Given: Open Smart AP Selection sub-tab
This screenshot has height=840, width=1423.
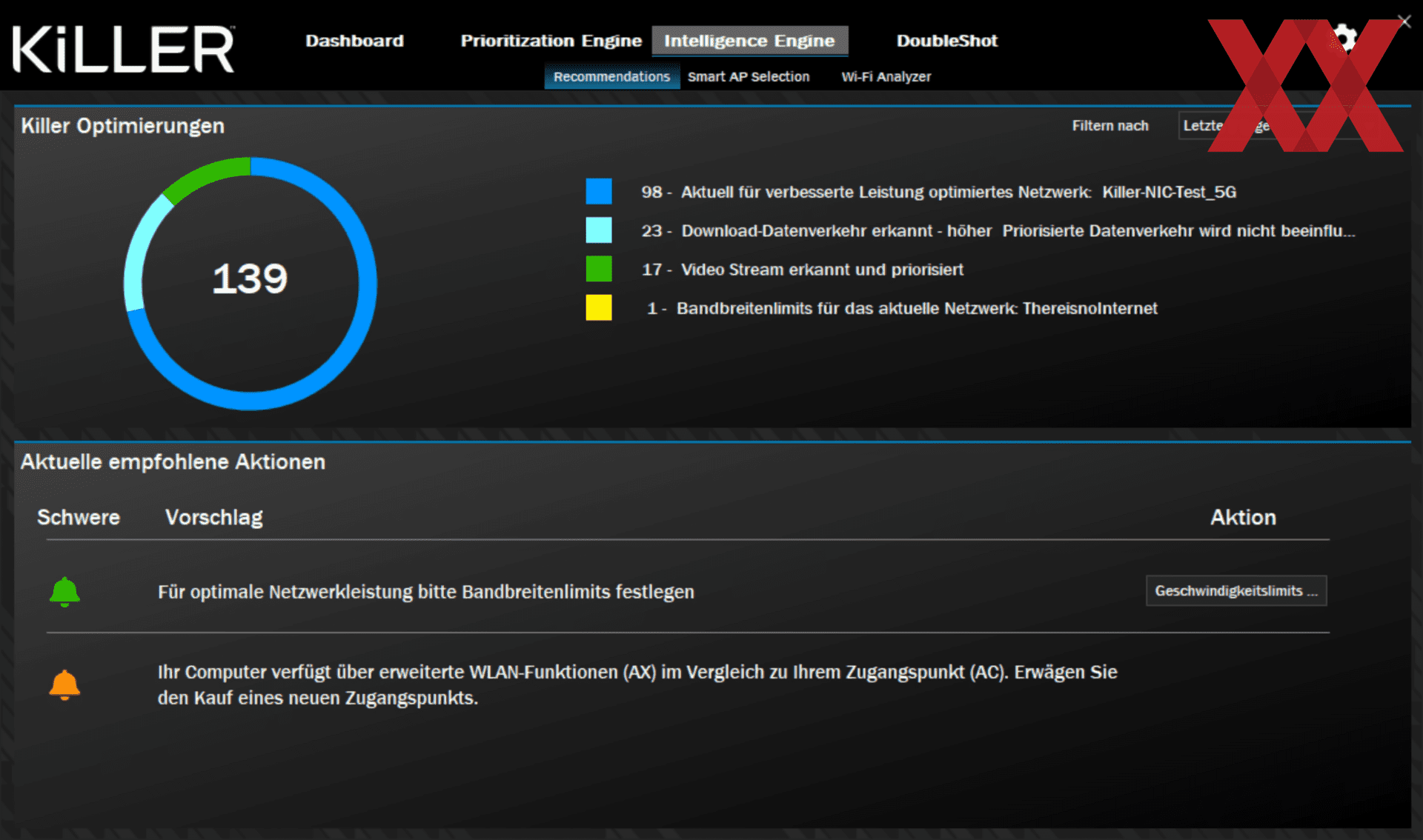Looking at the screenshot, I should click(748, 76).
